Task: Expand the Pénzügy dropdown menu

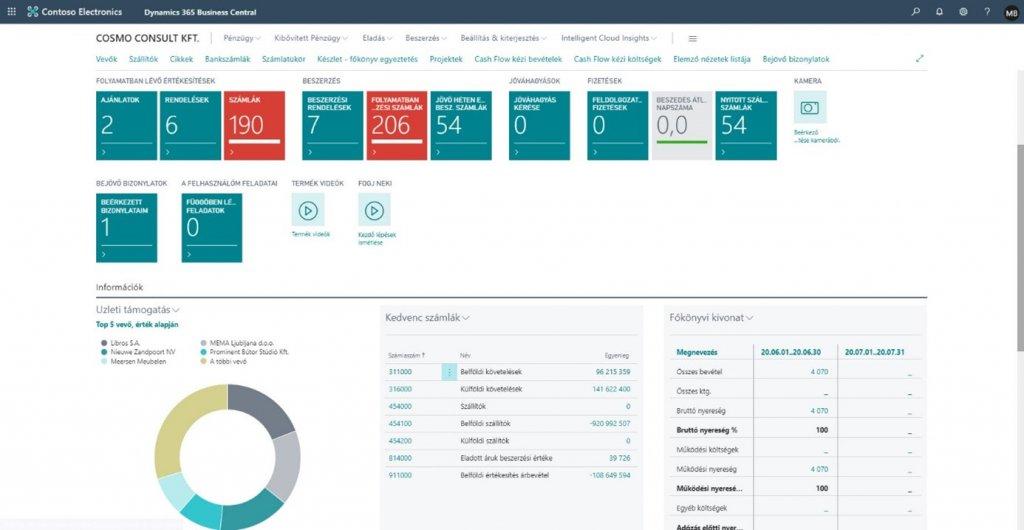Action: coord(240,38)
